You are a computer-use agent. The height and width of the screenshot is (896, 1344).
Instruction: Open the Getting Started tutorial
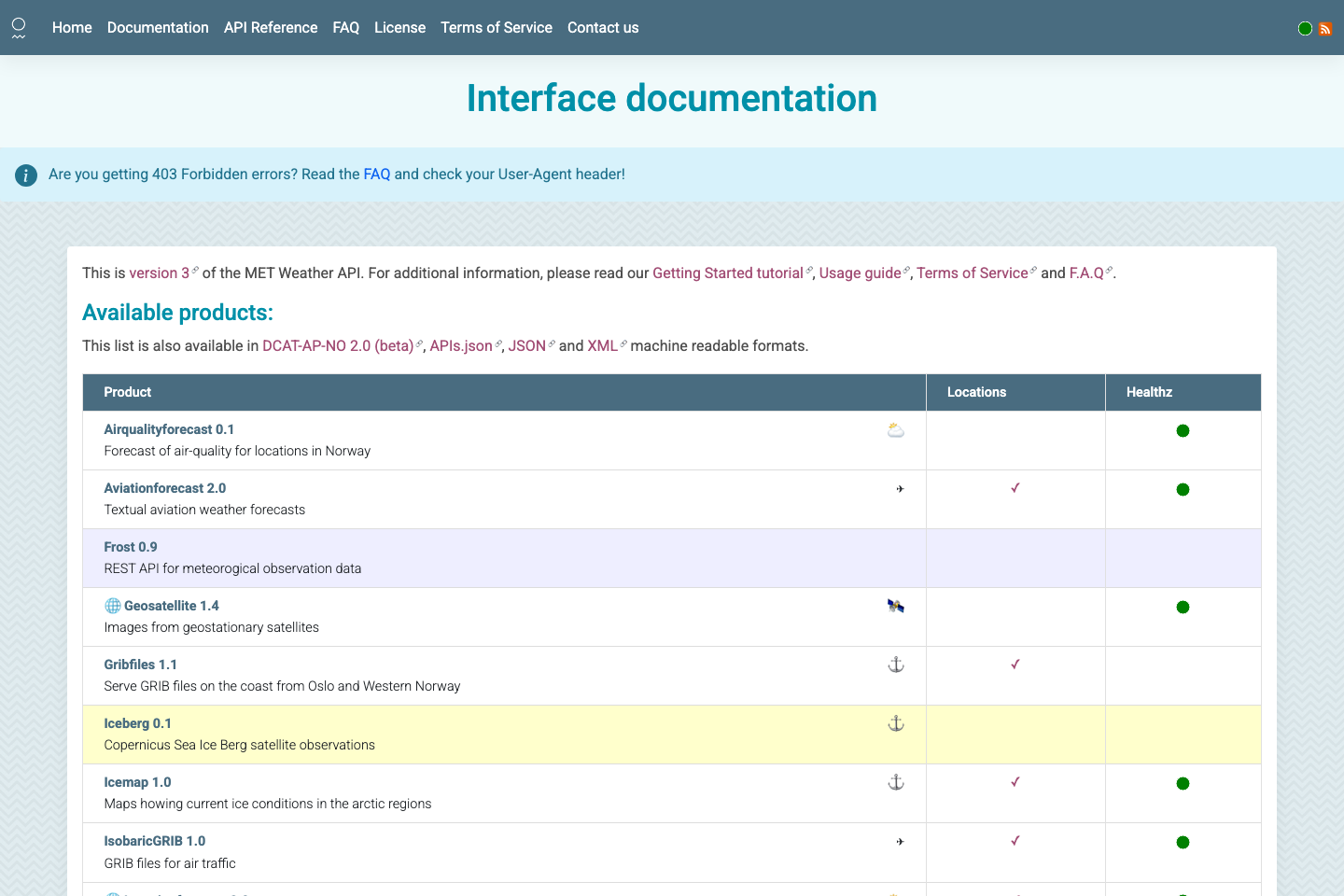pyautogui.click(x=727, y=273)
